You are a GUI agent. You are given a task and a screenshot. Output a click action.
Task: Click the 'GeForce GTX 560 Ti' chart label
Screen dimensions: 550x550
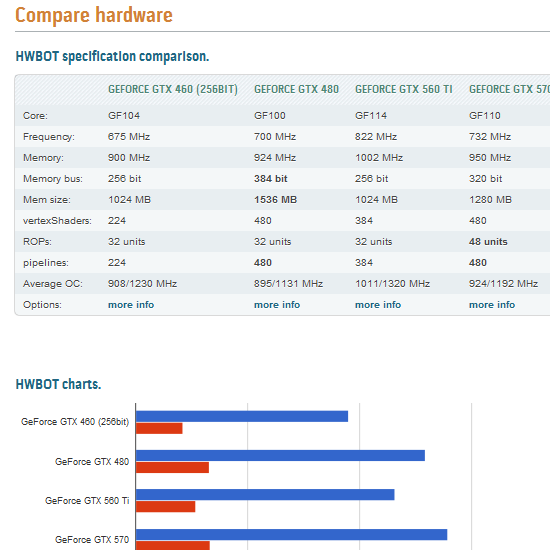pos(87,501)
